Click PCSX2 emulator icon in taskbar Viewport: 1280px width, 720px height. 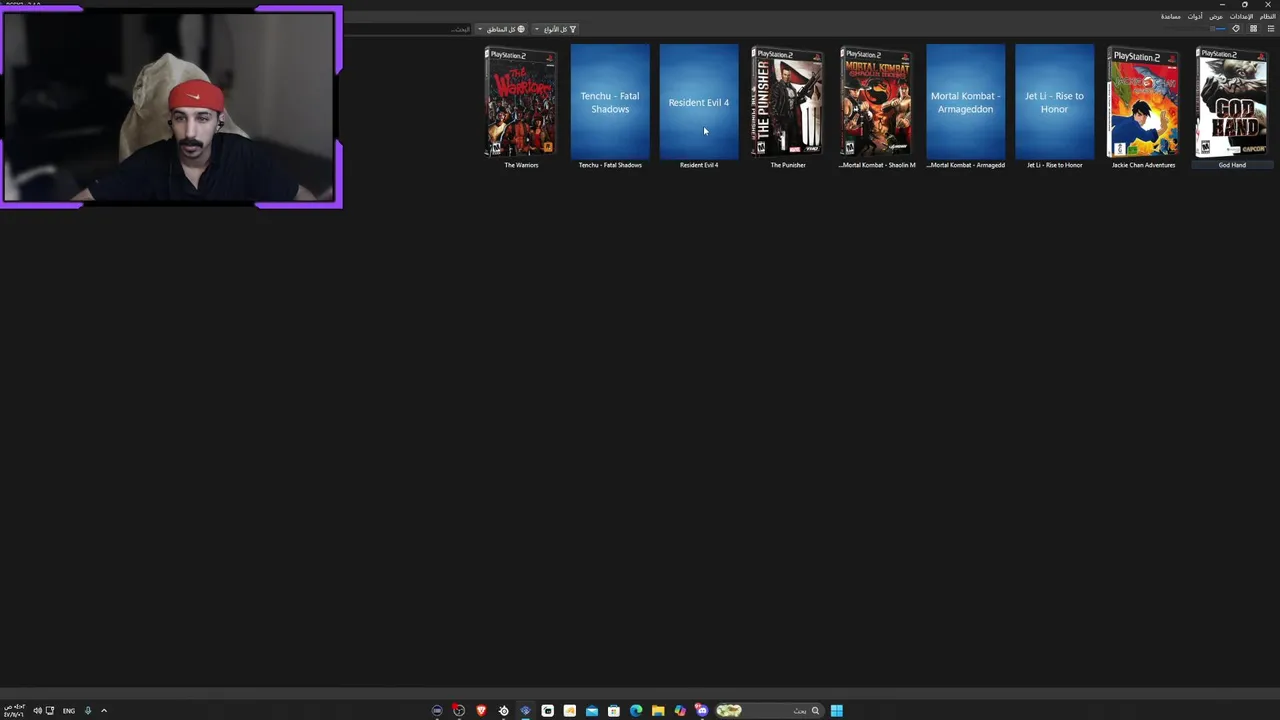click(x=525, y=710)
